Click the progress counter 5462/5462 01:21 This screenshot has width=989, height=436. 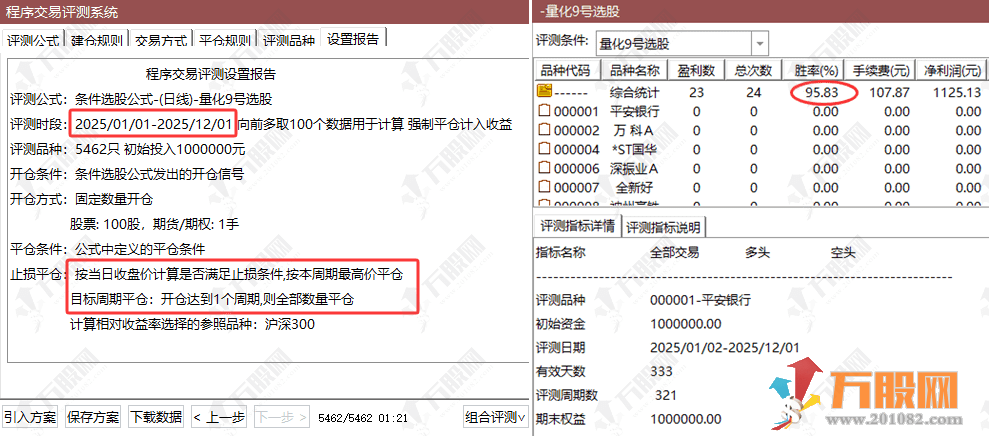[363, 418]
